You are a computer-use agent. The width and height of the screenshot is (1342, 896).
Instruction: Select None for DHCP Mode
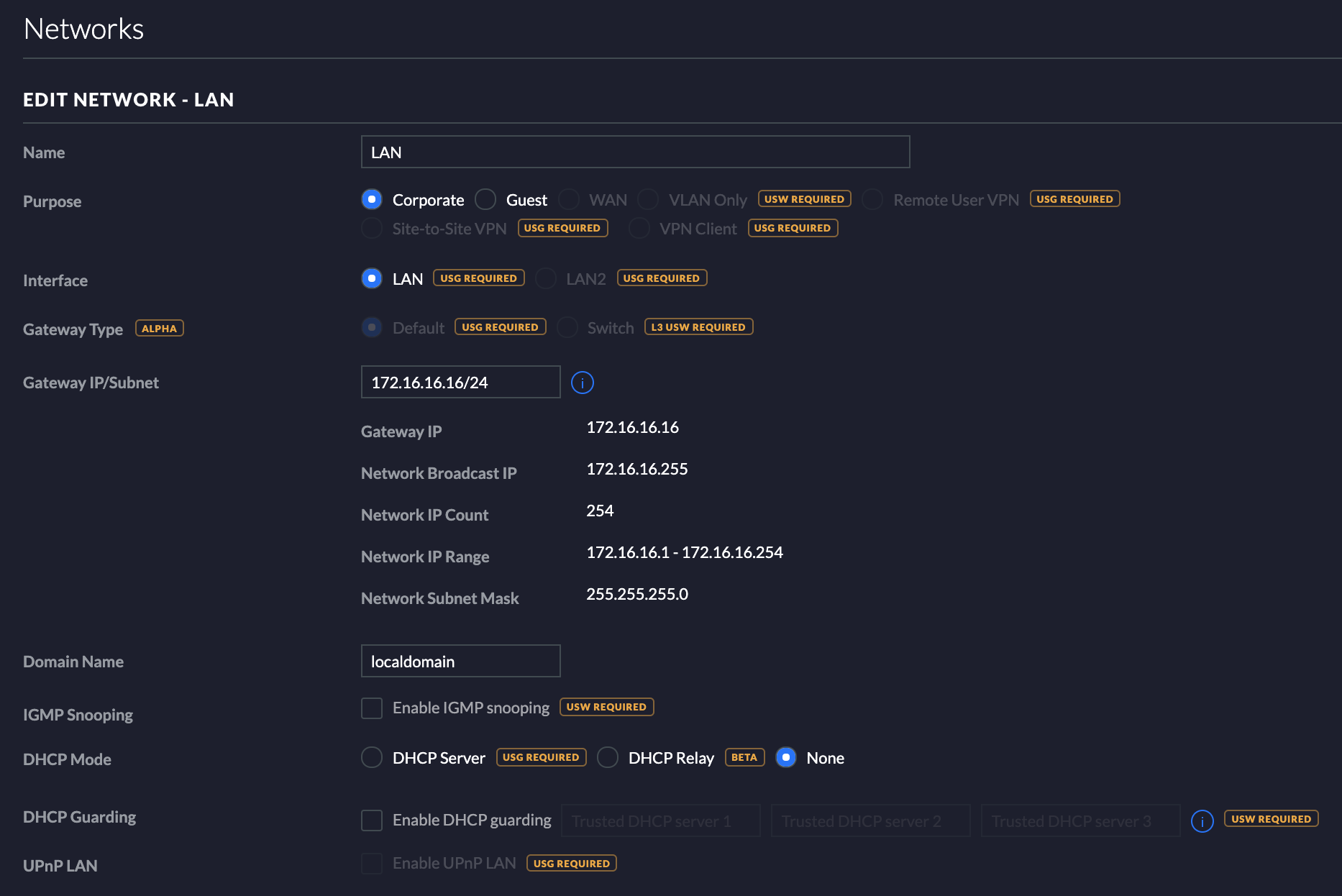coord(786,757)
